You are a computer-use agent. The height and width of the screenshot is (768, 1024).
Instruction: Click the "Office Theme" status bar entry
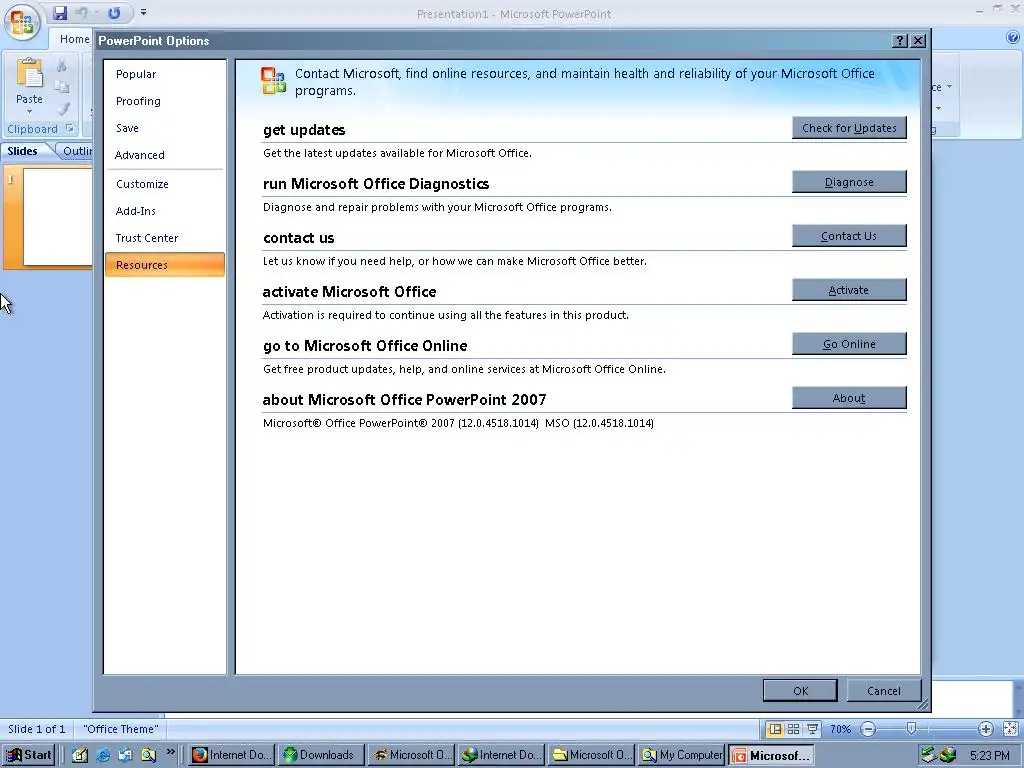[x=121, y=729]
